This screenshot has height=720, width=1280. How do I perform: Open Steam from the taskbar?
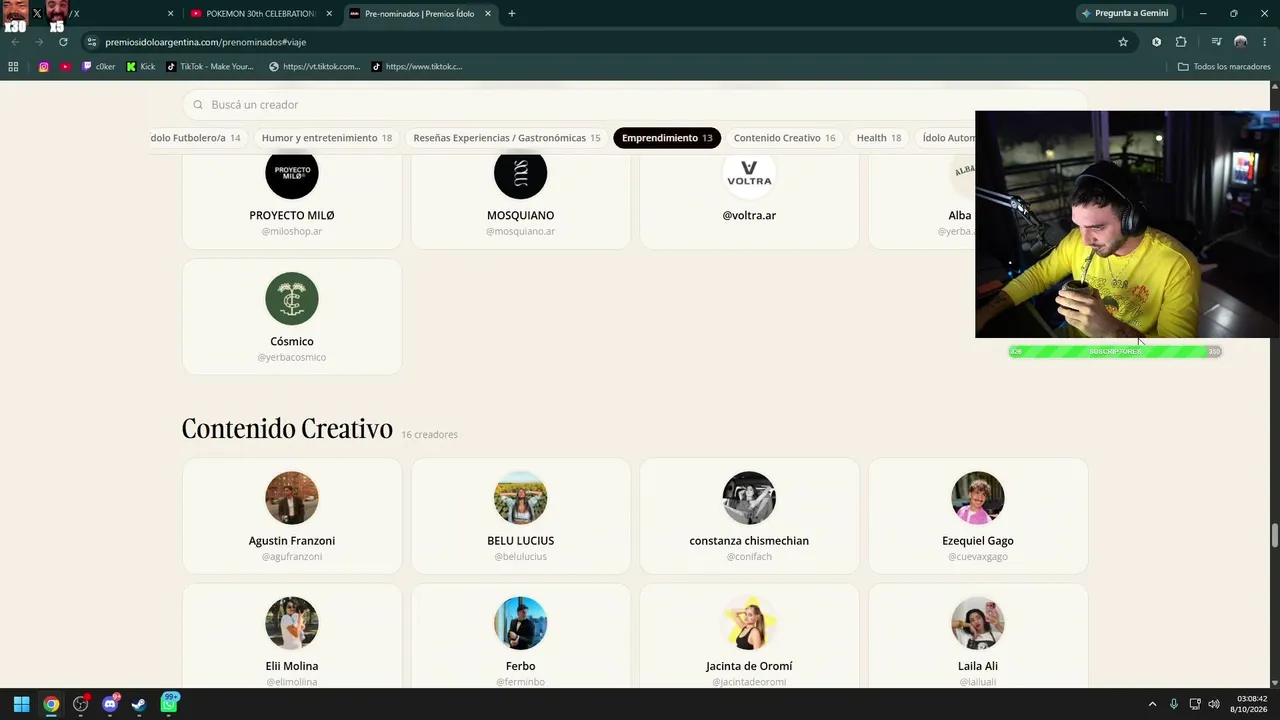[x=139, y=704]
